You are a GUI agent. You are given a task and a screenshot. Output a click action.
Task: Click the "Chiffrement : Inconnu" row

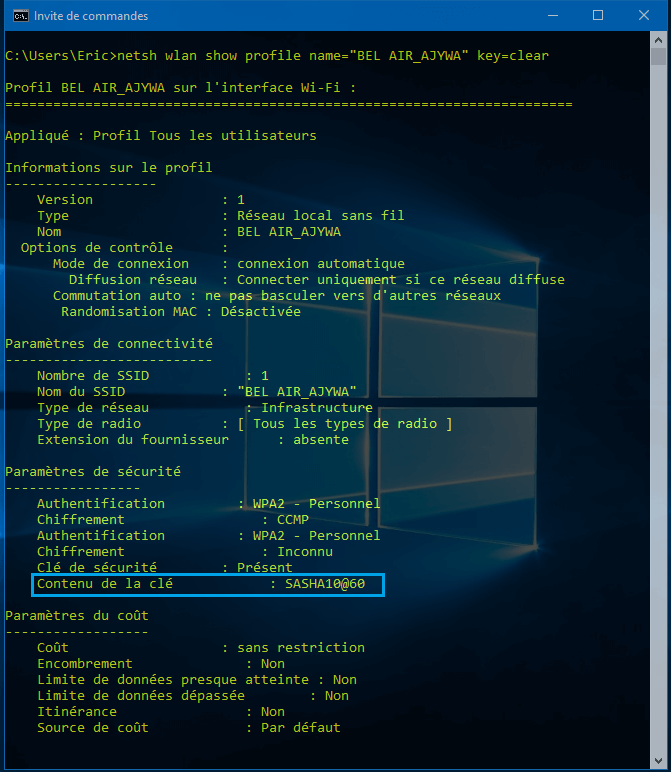185,552
